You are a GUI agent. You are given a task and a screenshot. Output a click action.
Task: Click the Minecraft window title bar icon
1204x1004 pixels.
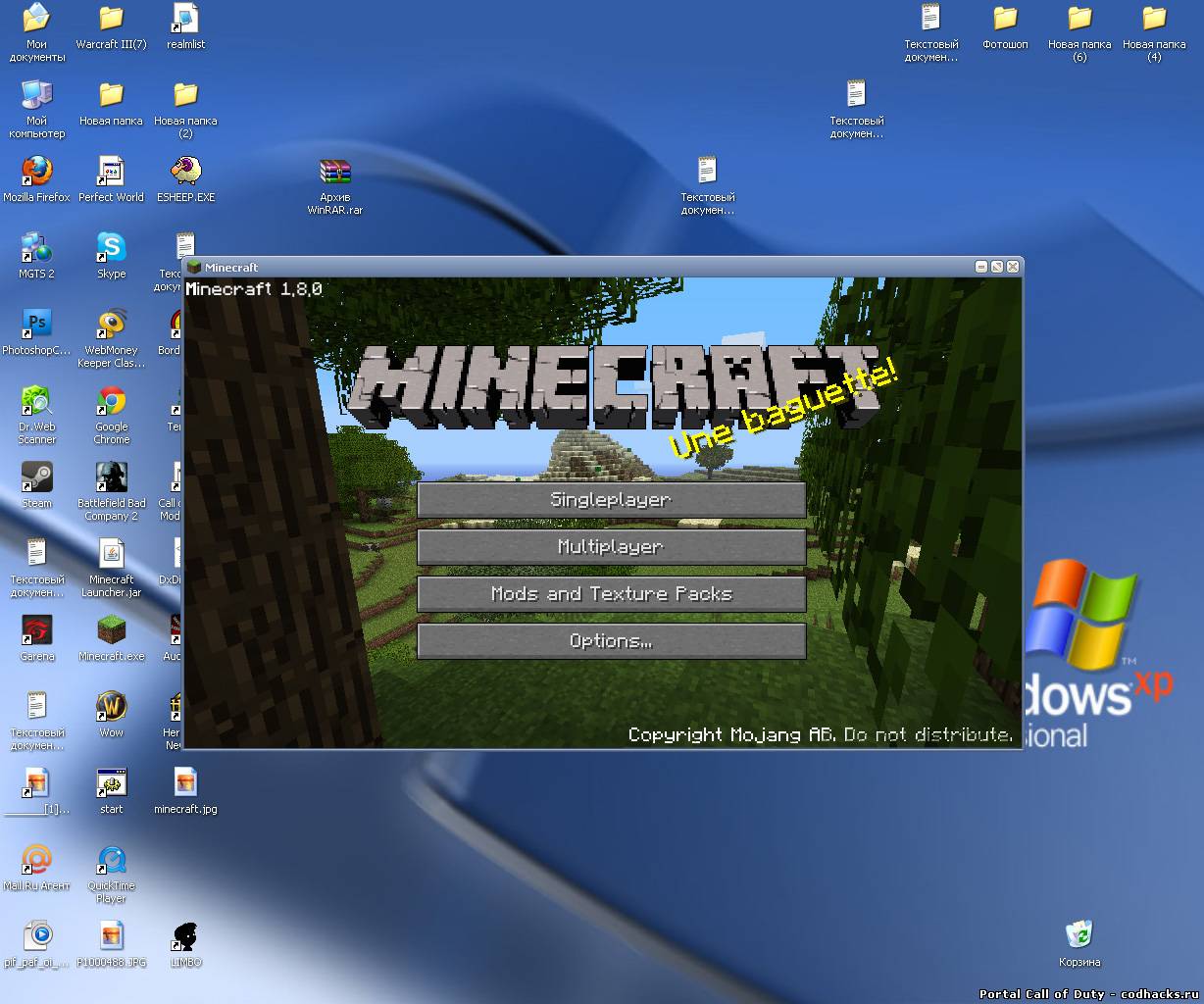(x=195, y=267)
